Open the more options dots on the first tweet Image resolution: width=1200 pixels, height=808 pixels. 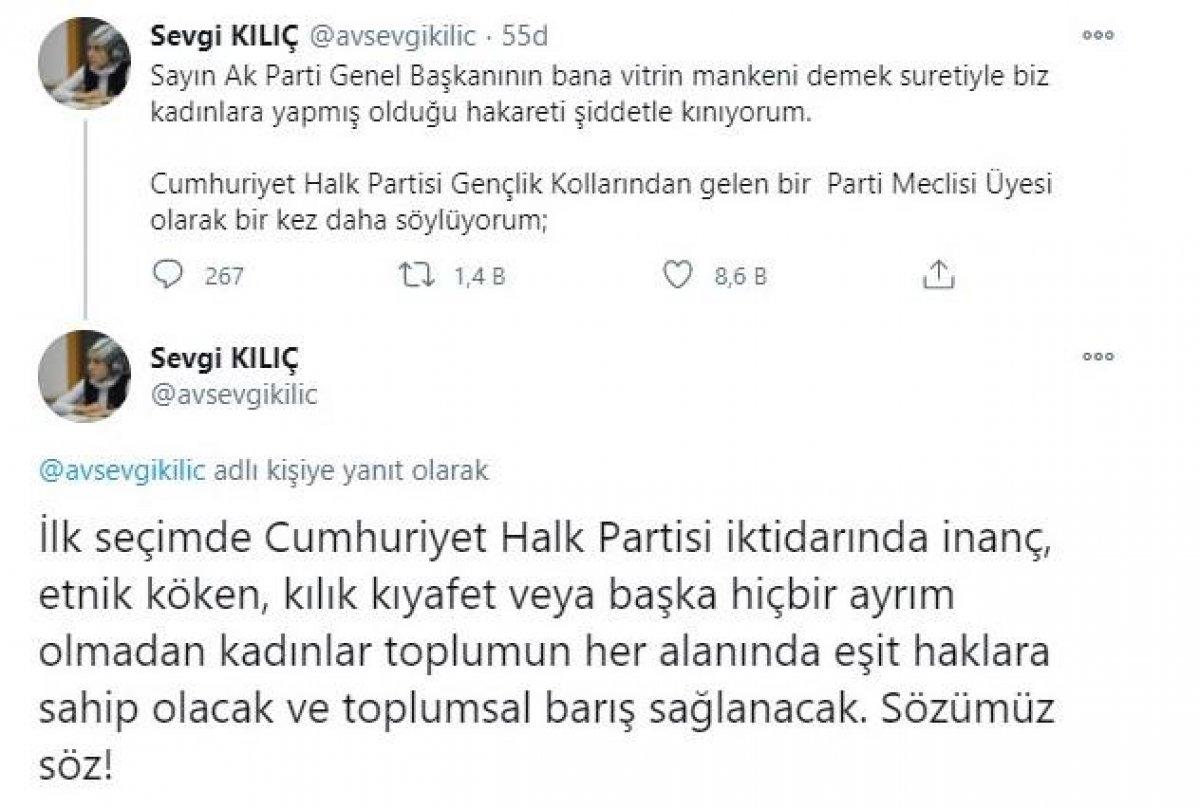(1098, 33)
